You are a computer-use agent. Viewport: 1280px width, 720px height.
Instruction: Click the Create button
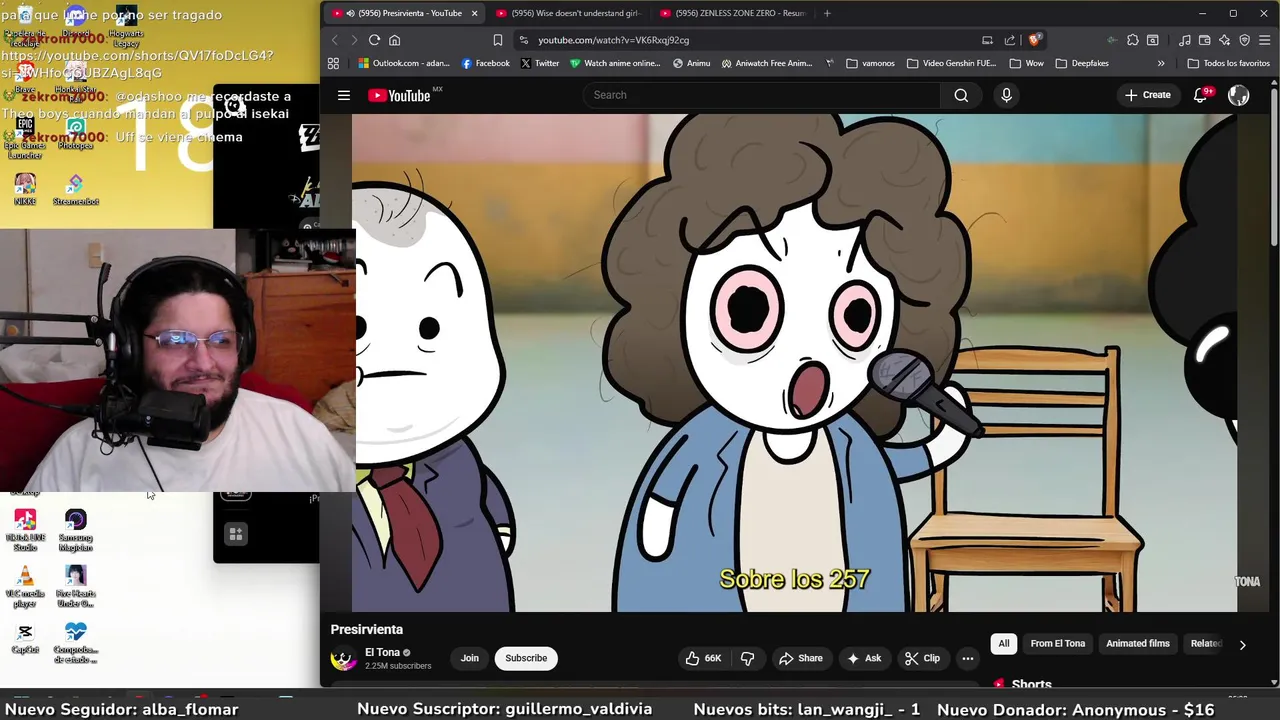(x=1148, y=95)
